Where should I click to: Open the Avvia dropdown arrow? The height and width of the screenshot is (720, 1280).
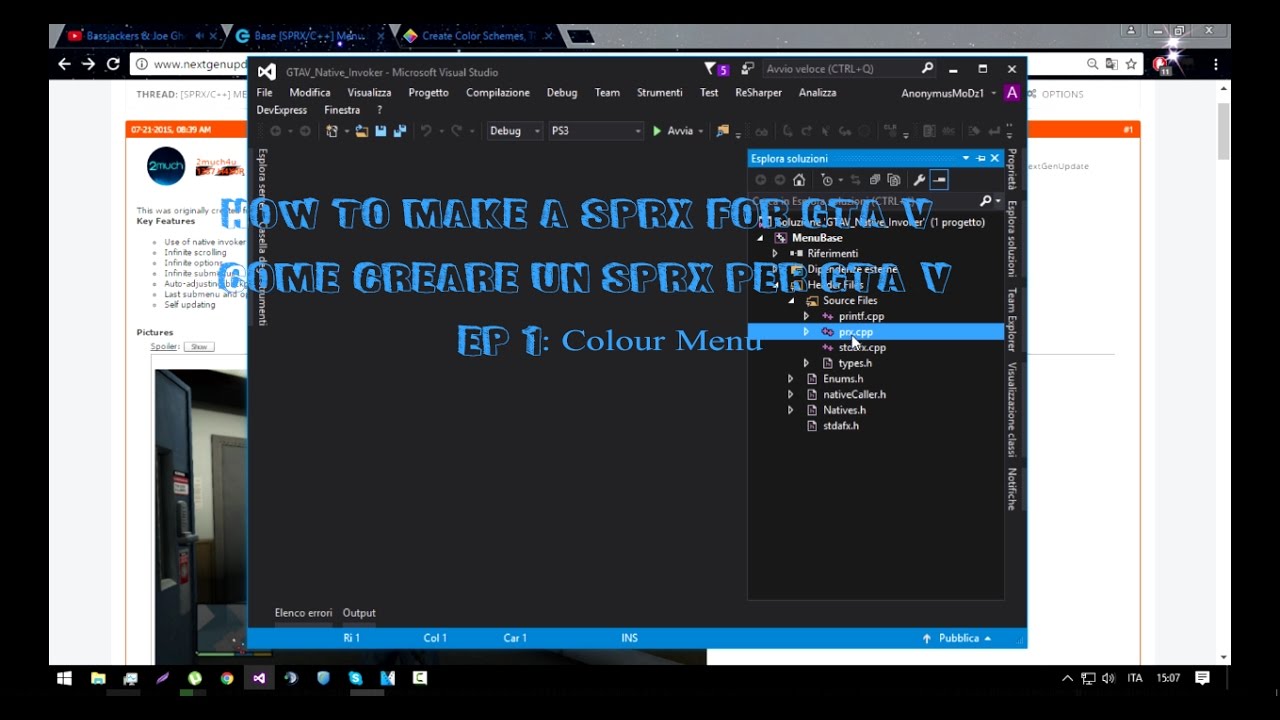(x=701, y=131)
